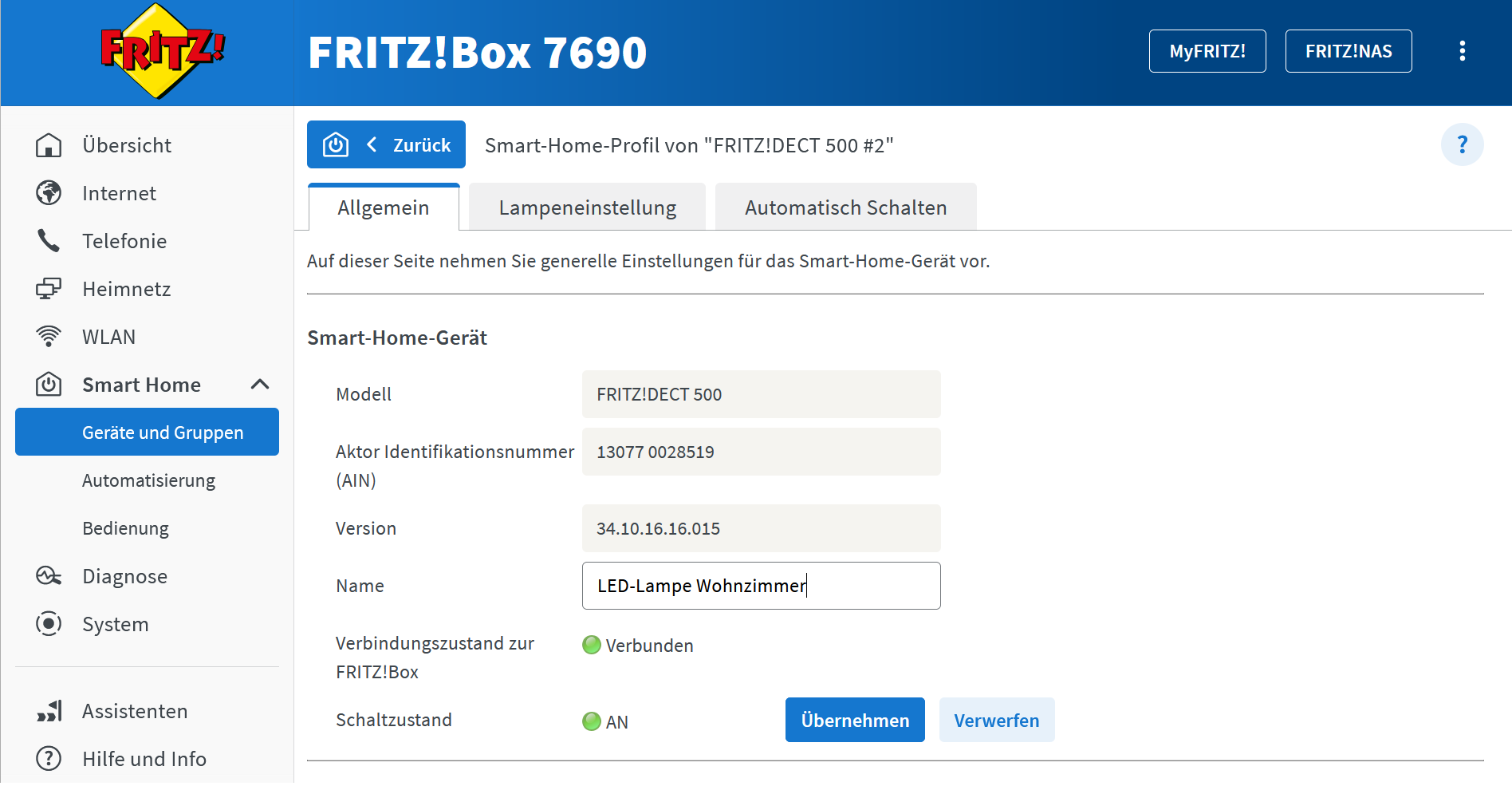Select the WLAN wireless icon
This screenshot has height=786, width=1512.
click(x=49, y=336)
